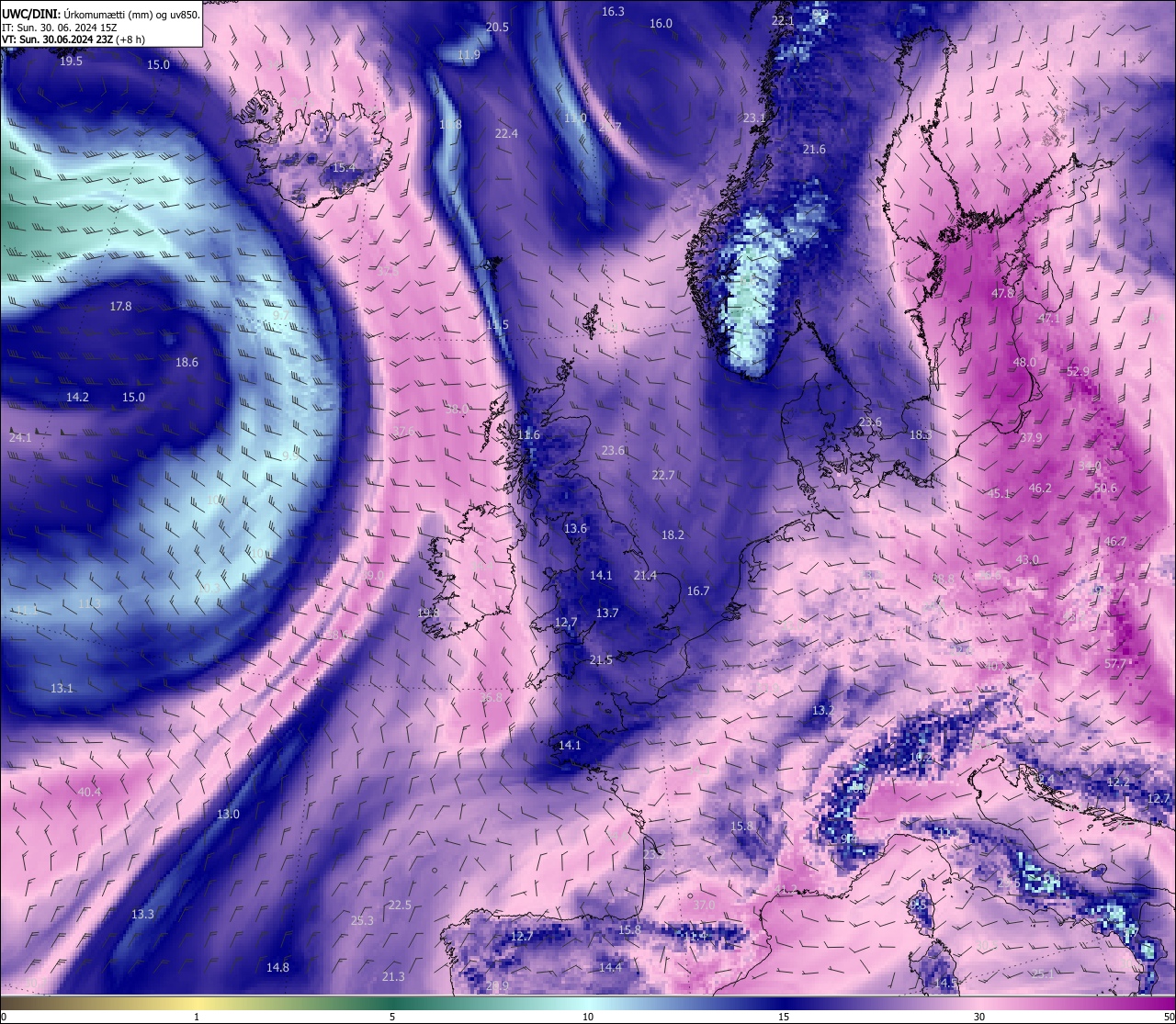Select the 17.8 value over the Atlantic
Viewport: 1176px width, 1024px height.
120,306
